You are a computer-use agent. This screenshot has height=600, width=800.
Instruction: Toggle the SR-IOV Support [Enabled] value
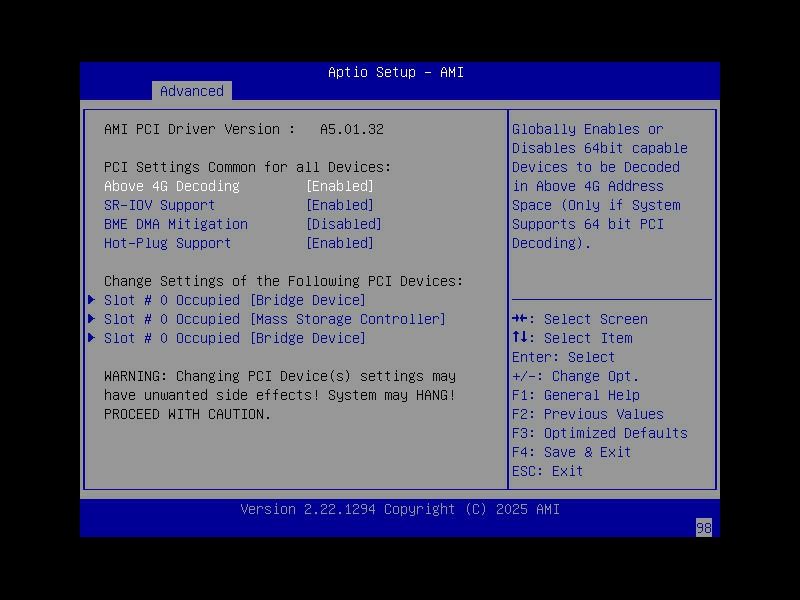point(340,205)
